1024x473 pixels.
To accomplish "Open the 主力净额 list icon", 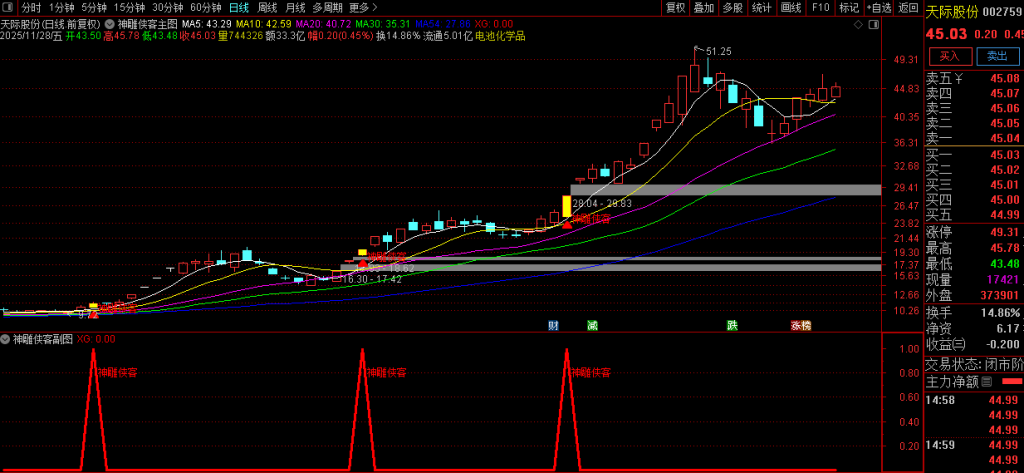I will [988, 381].
